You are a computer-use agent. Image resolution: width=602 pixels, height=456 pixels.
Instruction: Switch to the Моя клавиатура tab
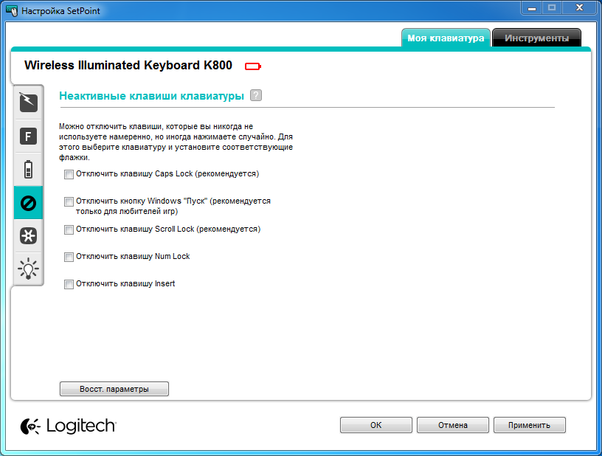[446, 38]
